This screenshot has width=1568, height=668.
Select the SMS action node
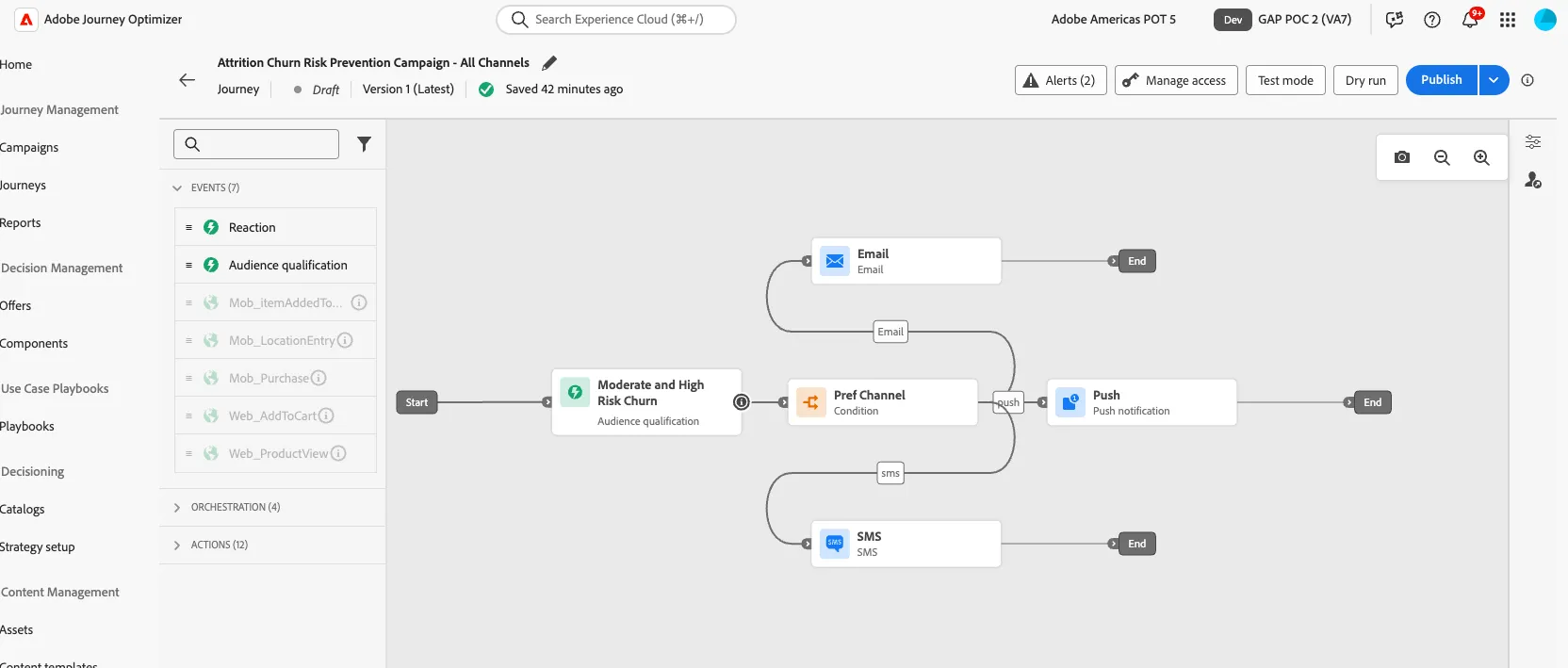pos(906,544)
